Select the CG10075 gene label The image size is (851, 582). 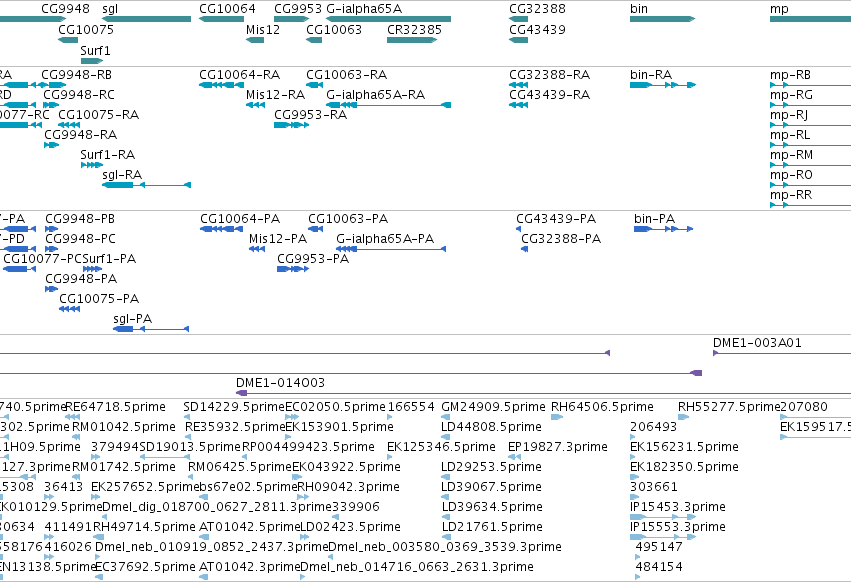(86, 29)
